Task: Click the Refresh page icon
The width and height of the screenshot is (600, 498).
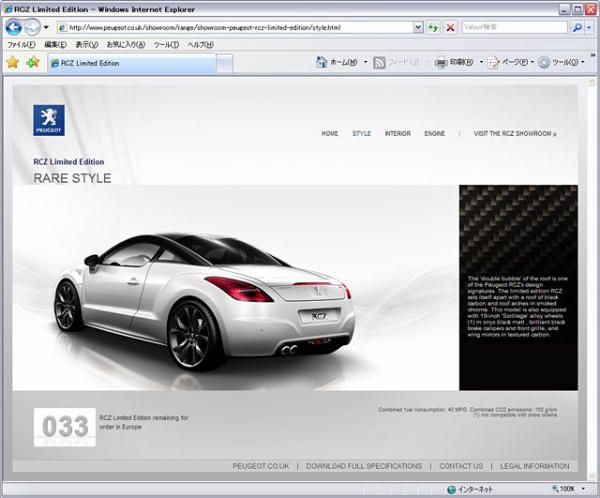Action: pos(433,28)
